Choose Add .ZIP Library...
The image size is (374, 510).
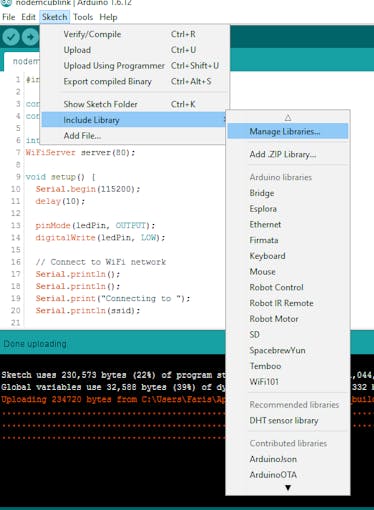288,154
